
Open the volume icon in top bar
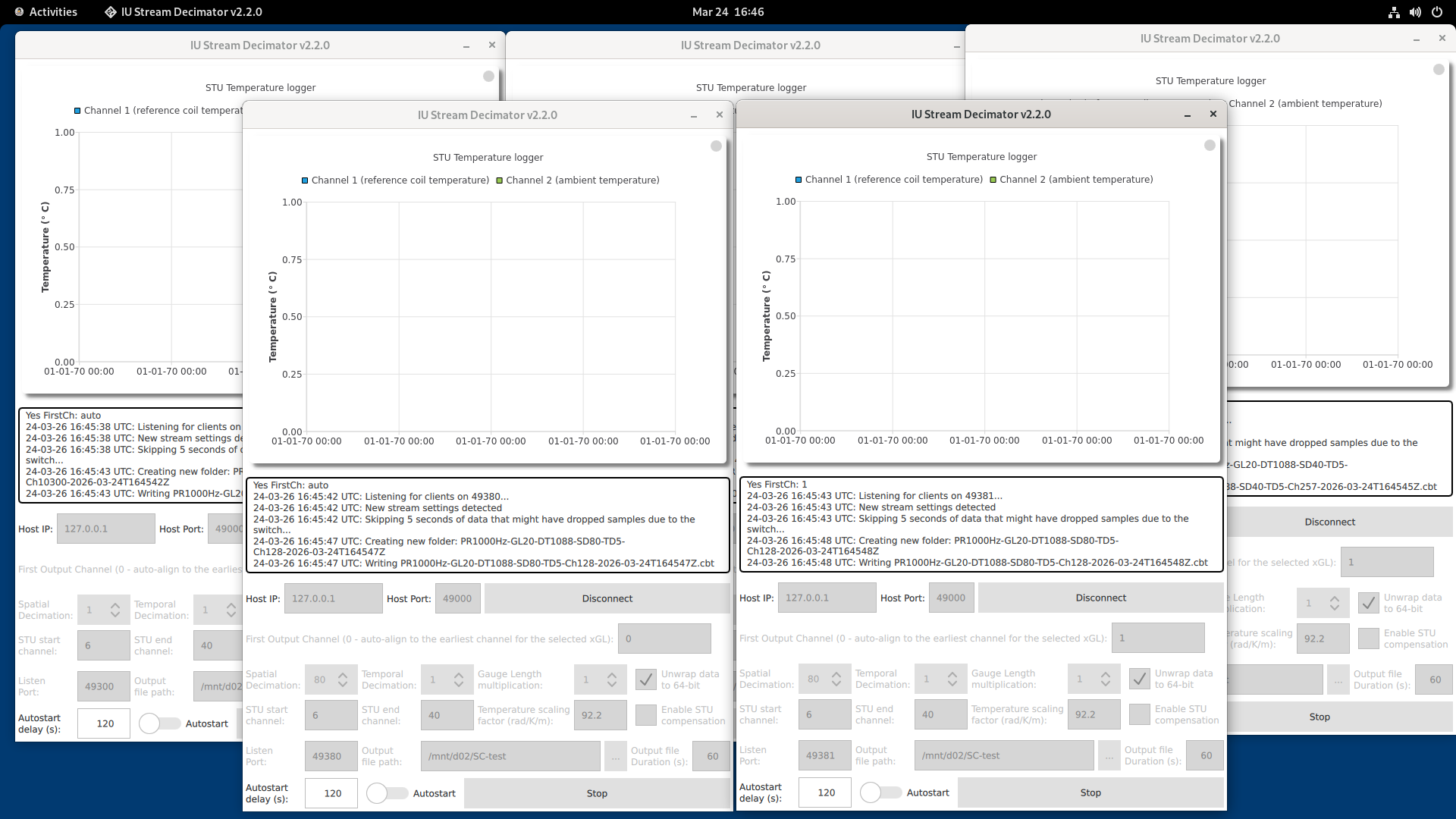pos(1415,12)
